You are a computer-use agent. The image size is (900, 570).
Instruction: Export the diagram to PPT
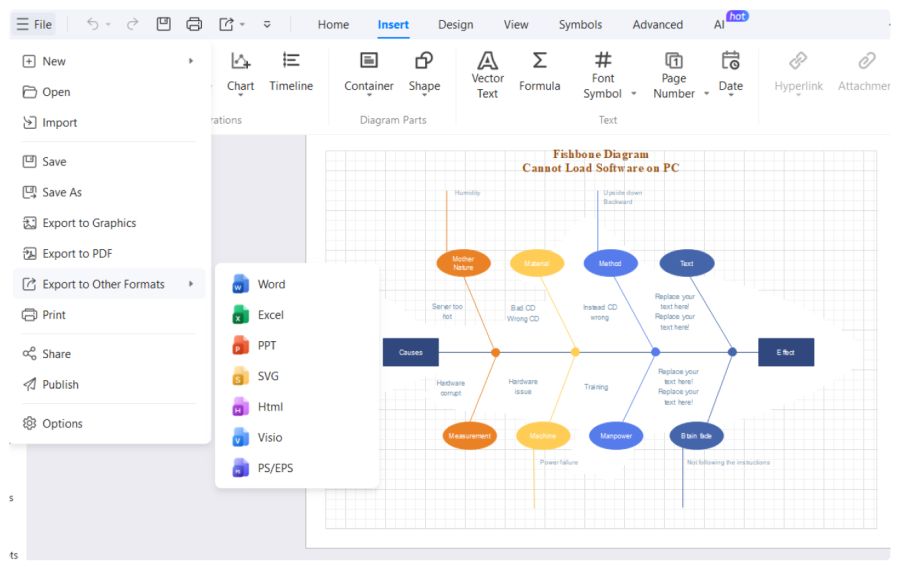pyautogui.click(x=297, y=346)
